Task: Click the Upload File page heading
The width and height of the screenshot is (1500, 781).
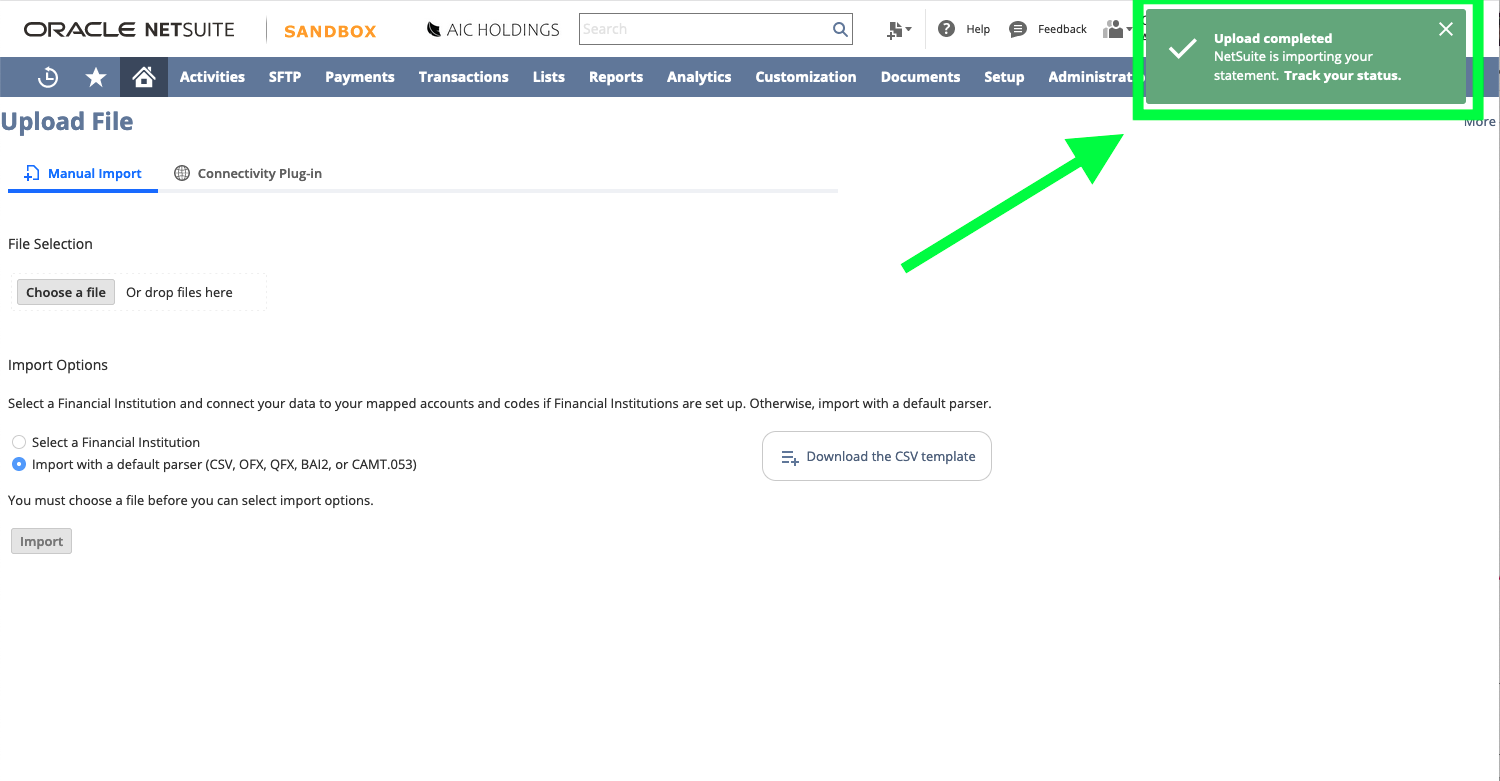Action: click(x=67, y=122)
